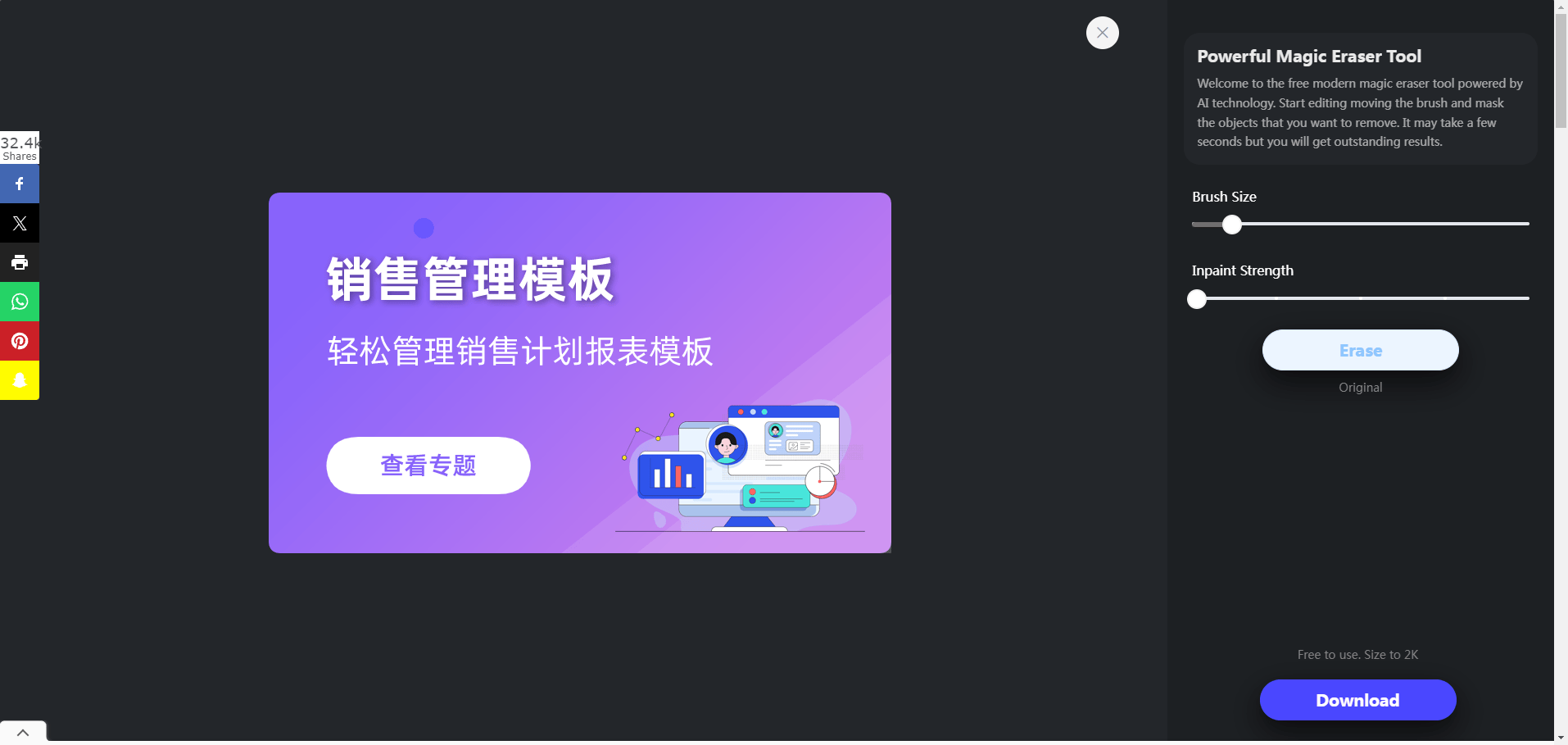Pin image with Pinterest icon

click(20, 341)
